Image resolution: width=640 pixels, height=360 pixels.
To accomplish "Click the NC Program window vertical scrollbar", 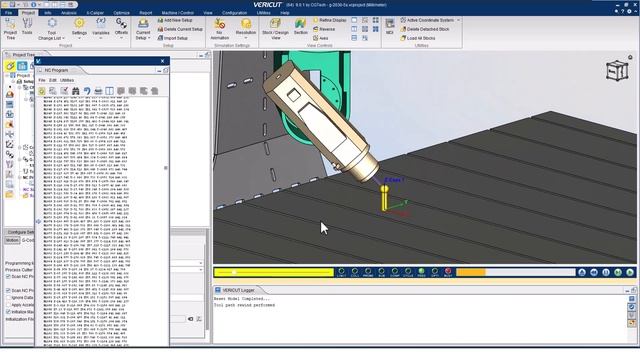I will click(x=166, y=168).
